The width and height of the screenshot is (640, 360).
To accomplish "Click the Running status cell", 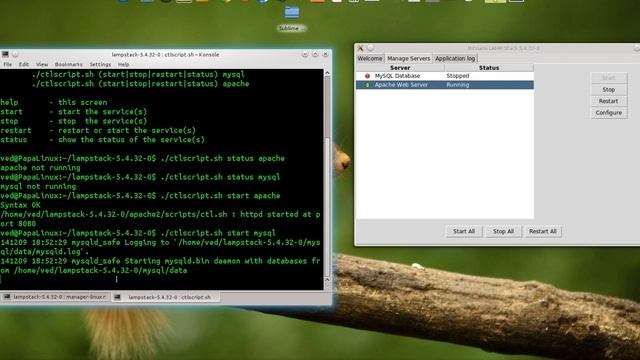I will coord(458,85).
